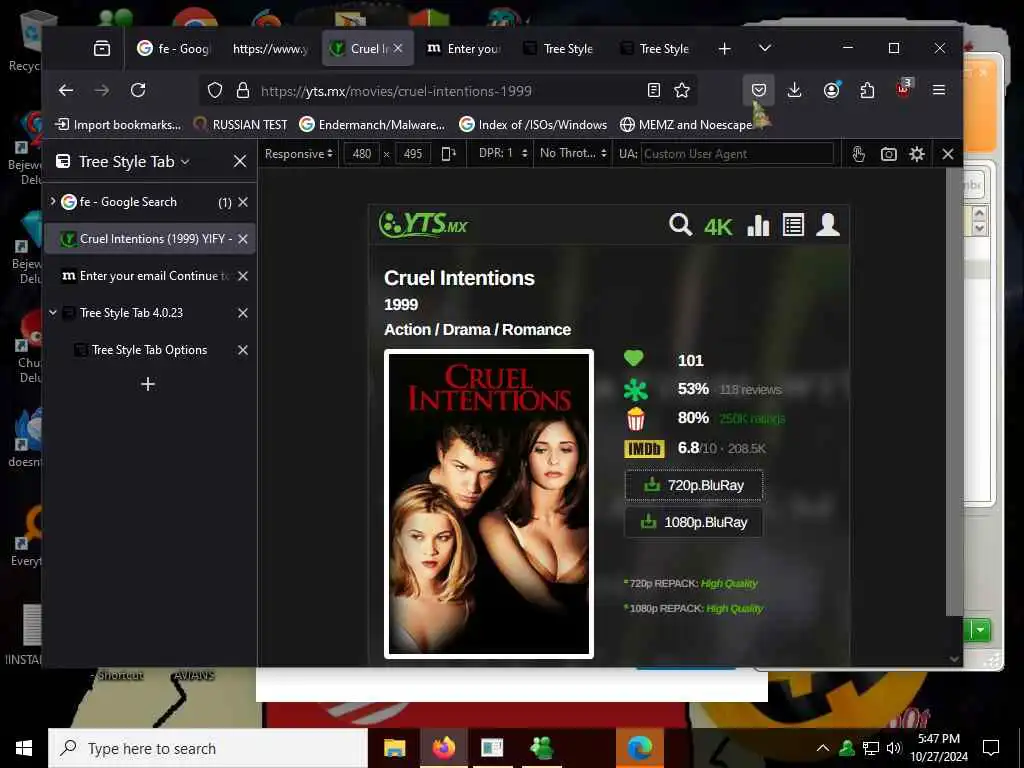1024x768 pixels.
Task: Open Windows Start menu
Action: coord(24,748)
